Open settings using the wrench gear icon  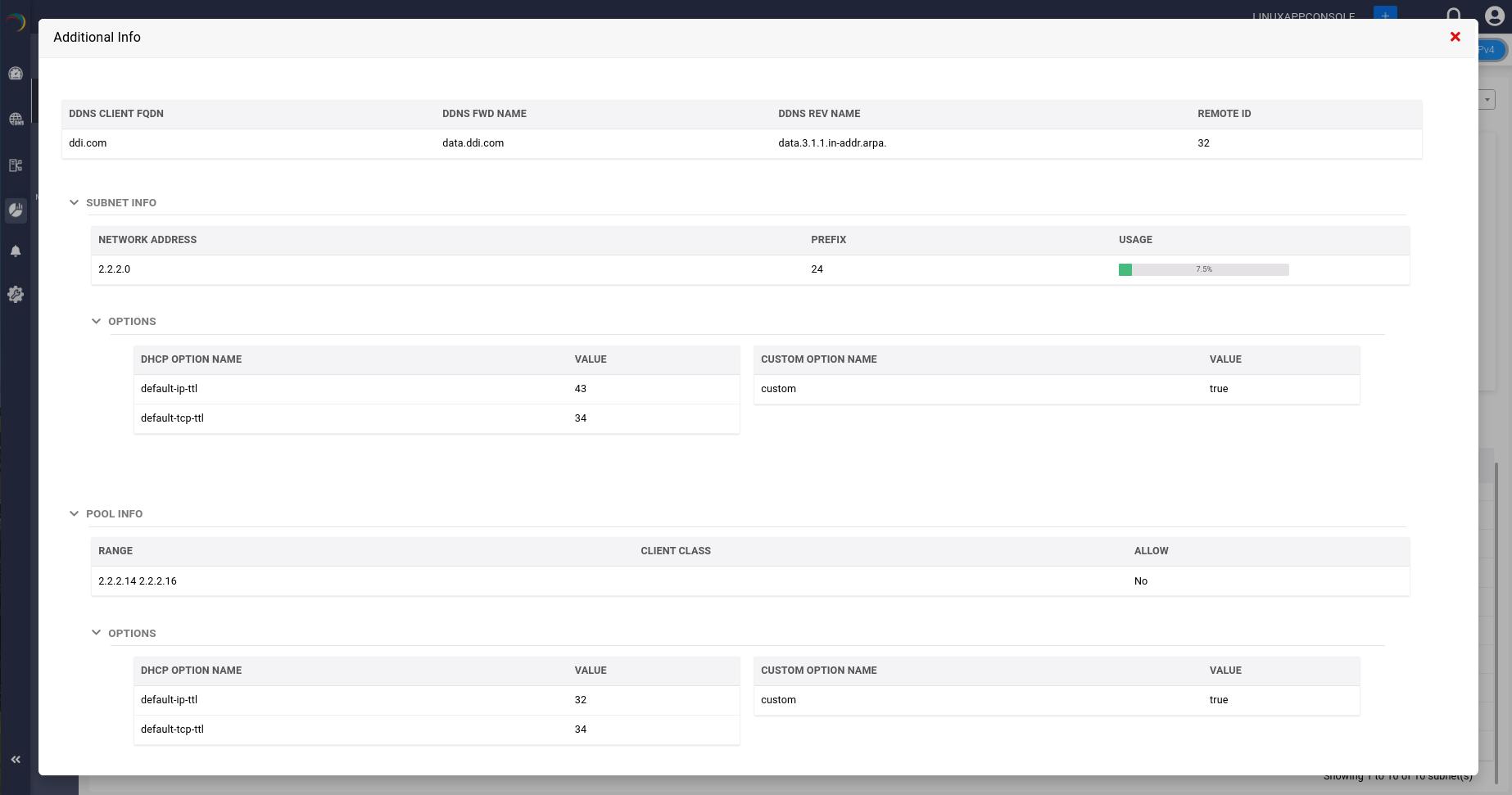pos(16,294)
